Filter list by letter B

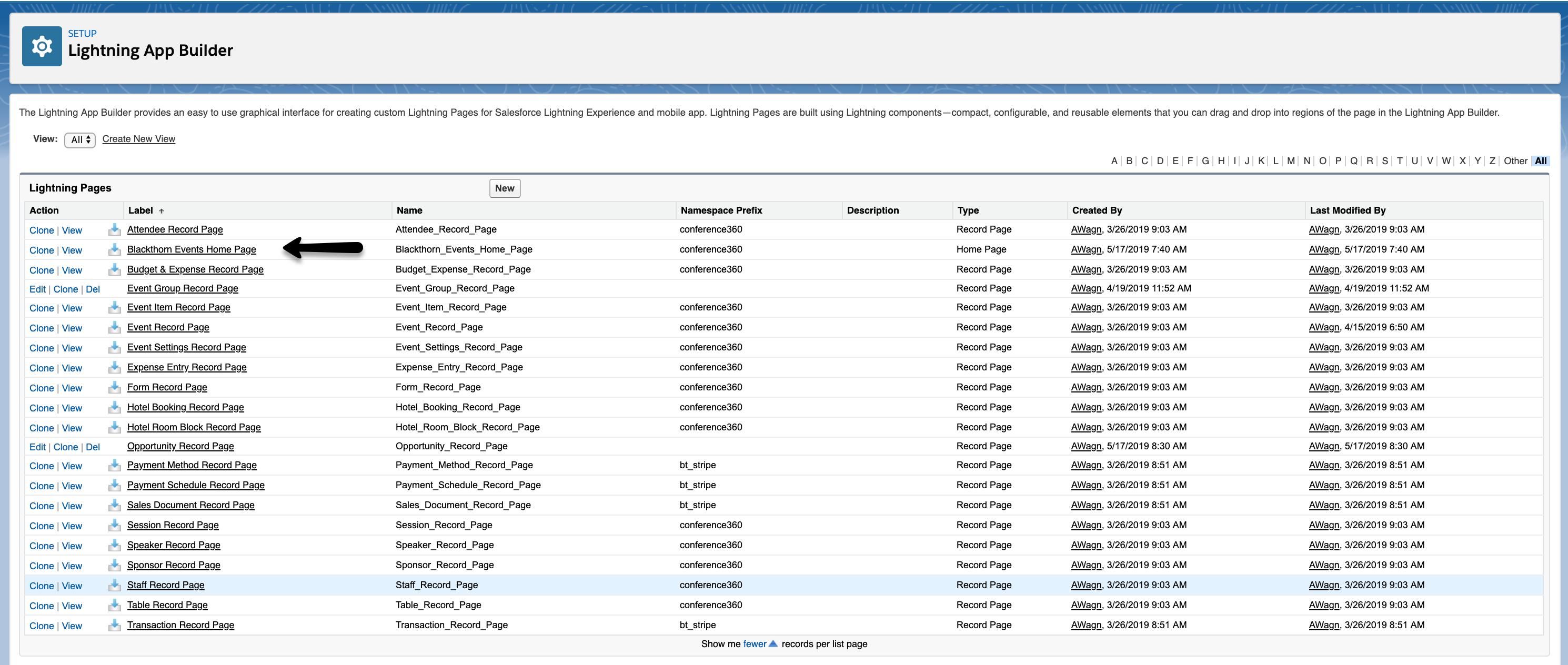(x=1129, y=161)
